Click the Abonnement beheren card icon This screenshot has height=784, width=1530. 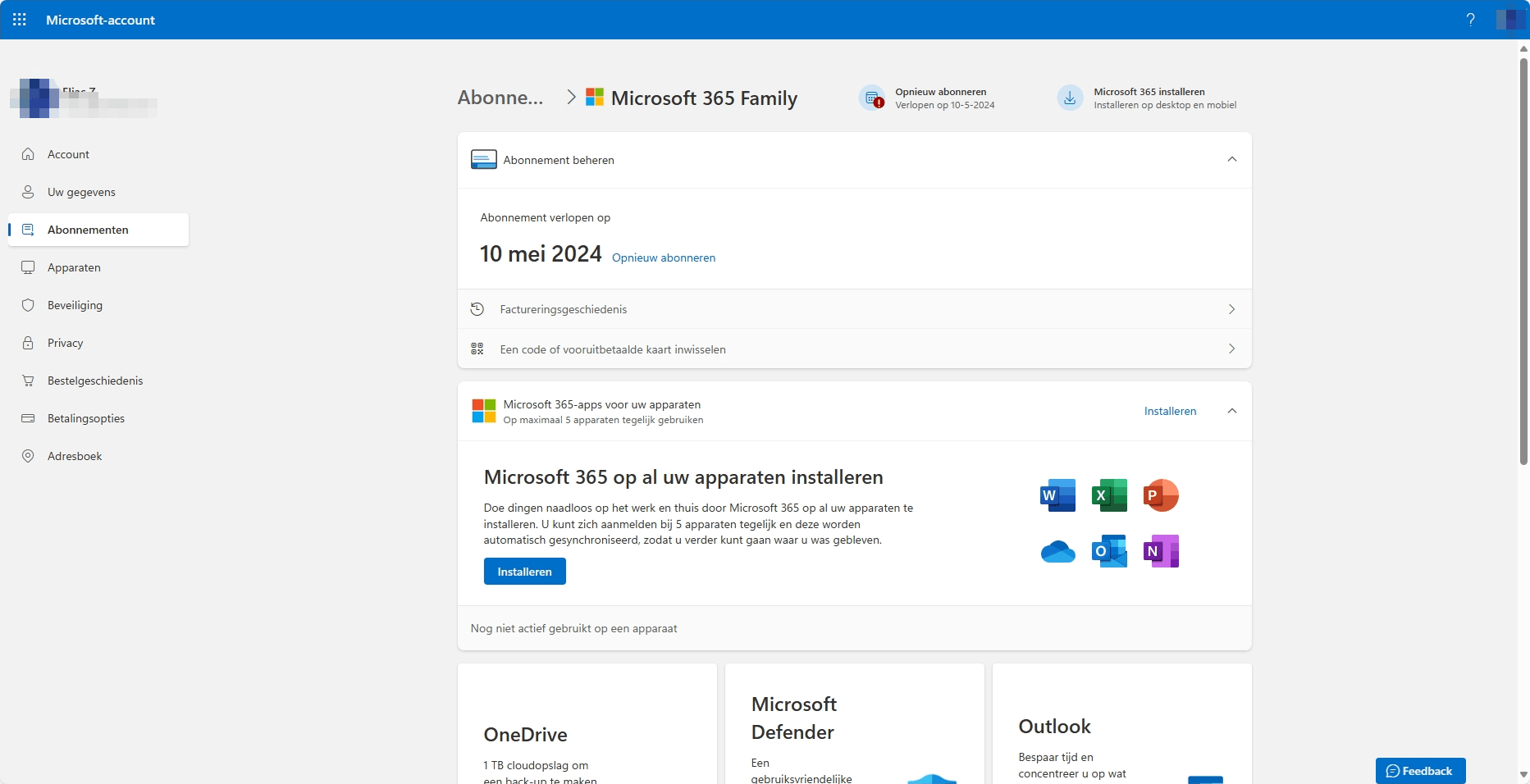484,160
